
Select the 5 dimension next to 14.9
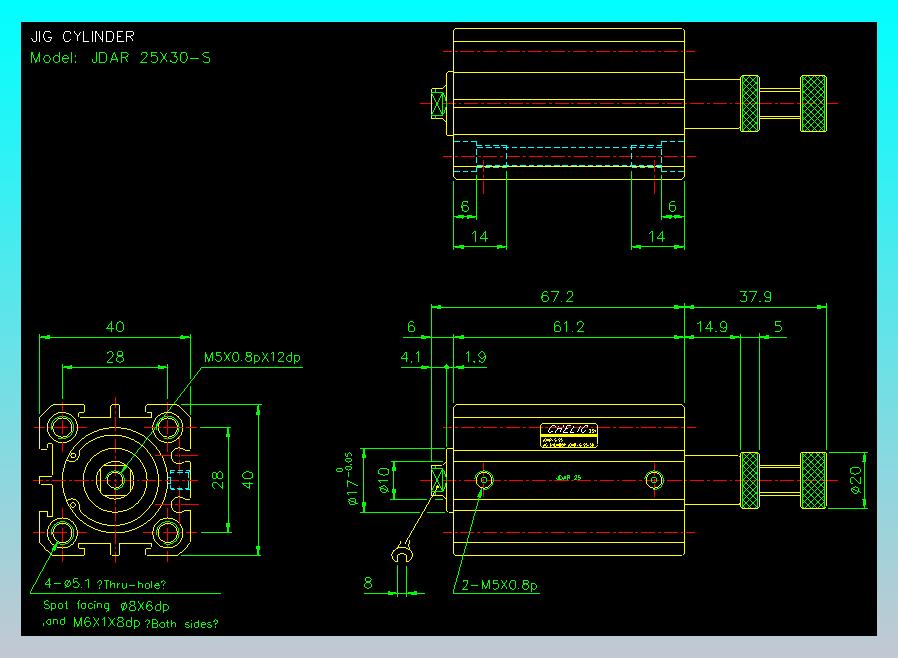778,327
